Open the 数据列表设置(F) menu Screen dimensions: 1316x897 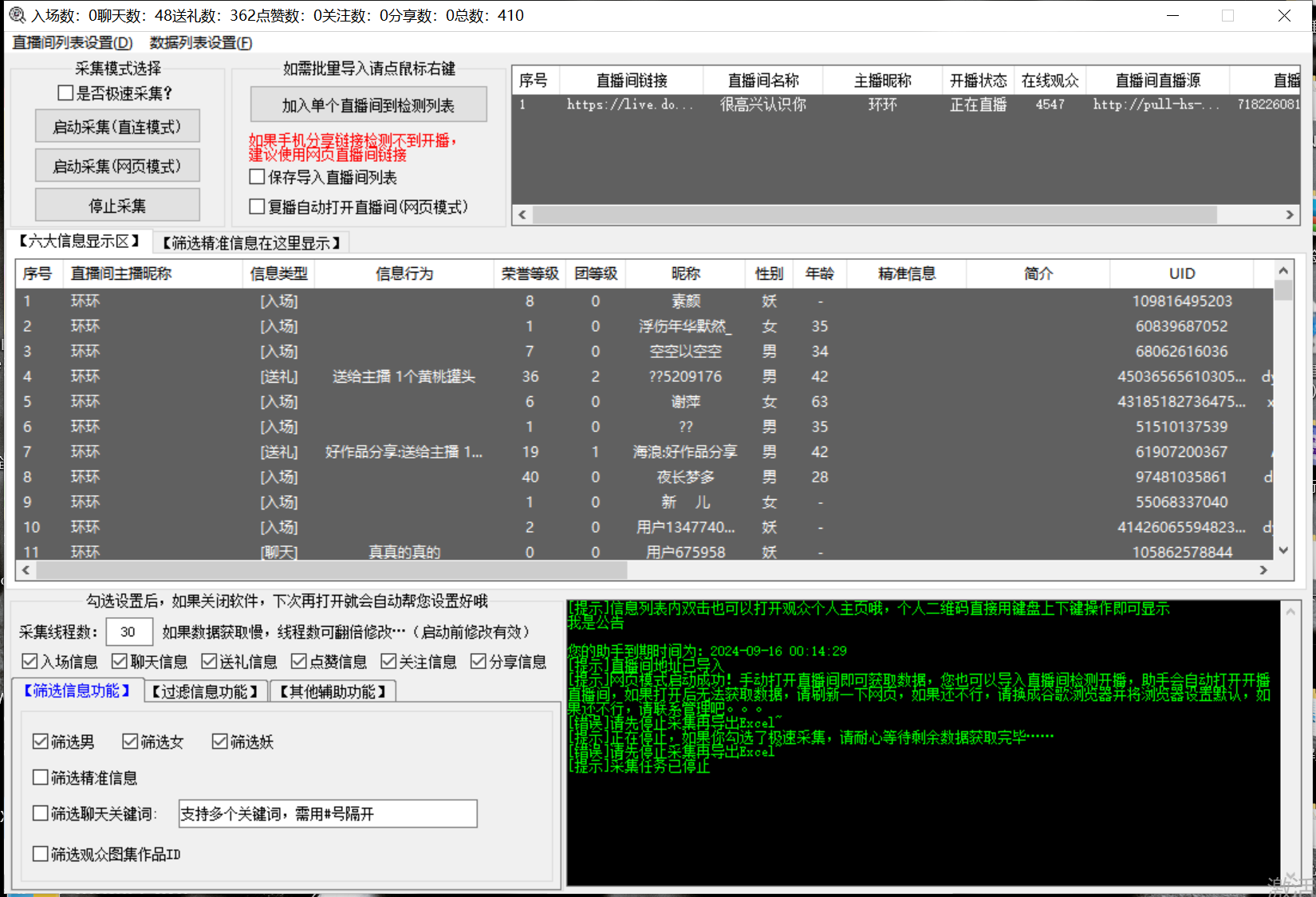(x=198, y=44)
